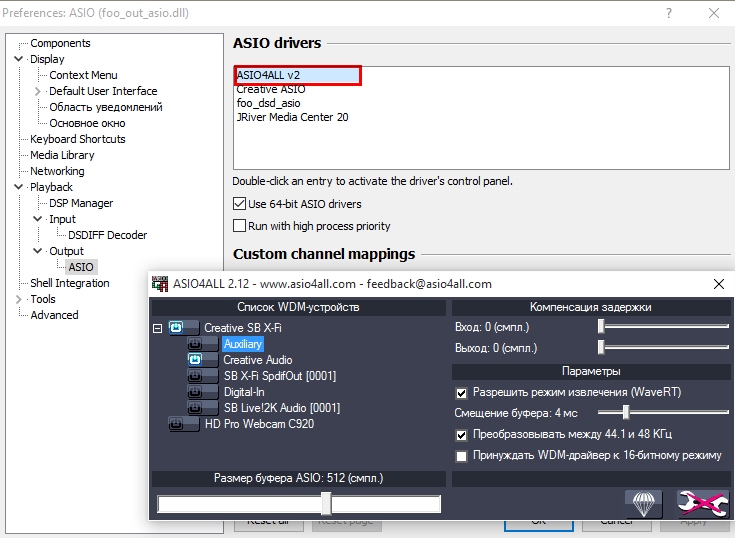
Task: Select Creative SB X-Fi device label
Action: click(x=243, y=328)
